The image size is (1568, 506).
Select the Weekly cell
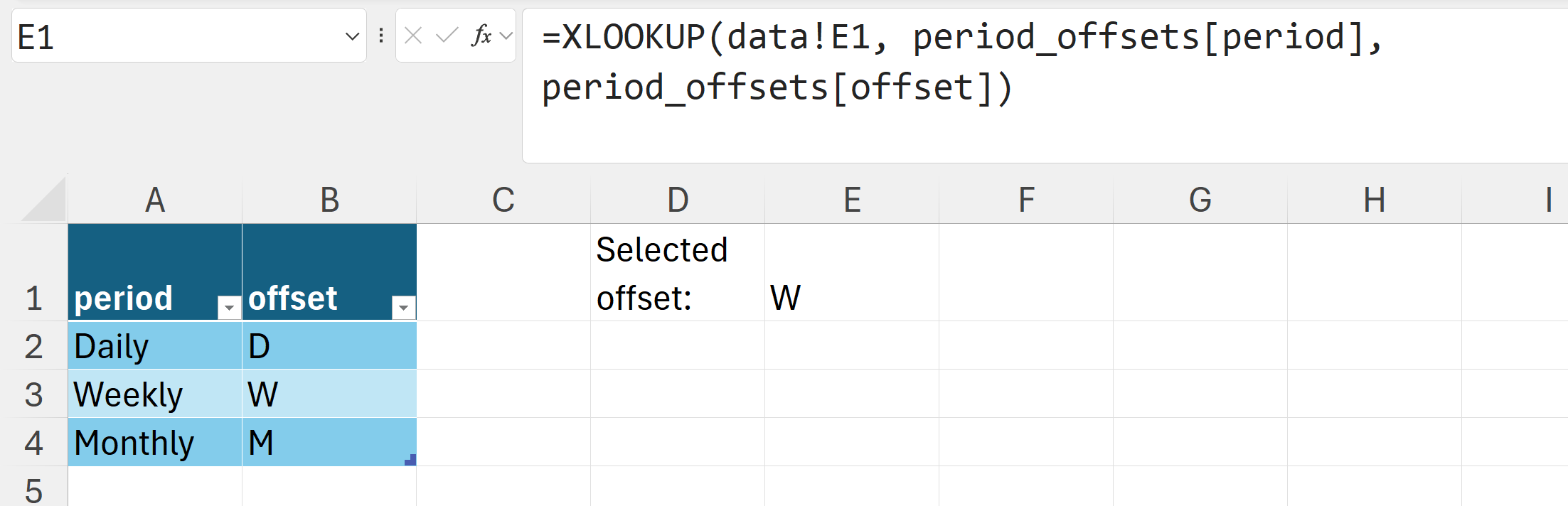154,394
